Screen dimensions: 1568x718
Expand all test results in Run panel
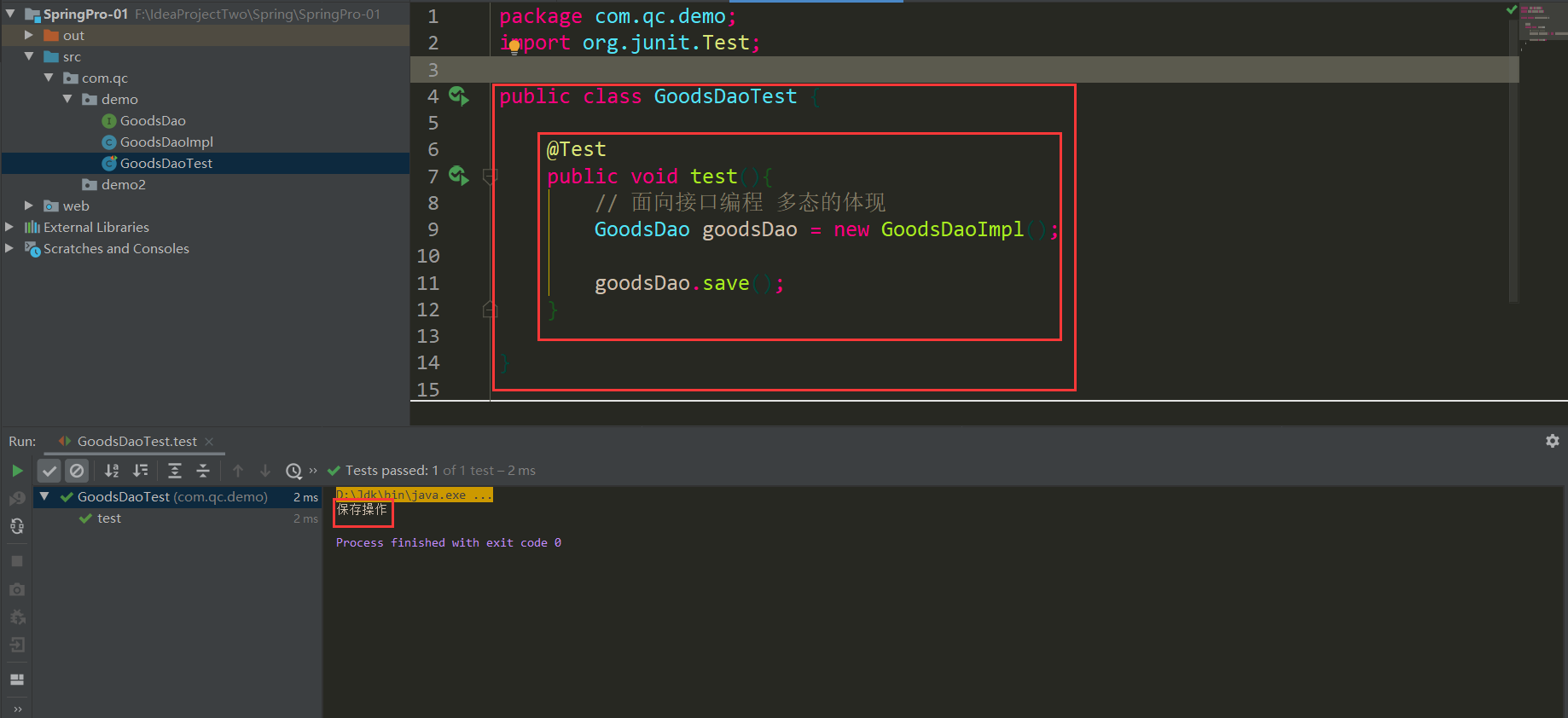tap(175, 471)
